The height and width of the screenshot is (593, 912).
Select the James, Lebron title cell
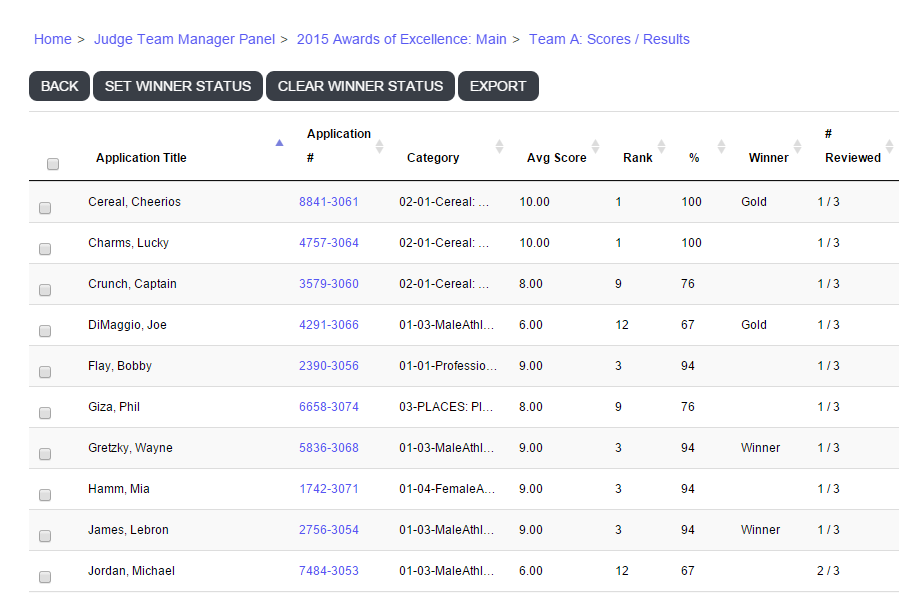(129, 530)
